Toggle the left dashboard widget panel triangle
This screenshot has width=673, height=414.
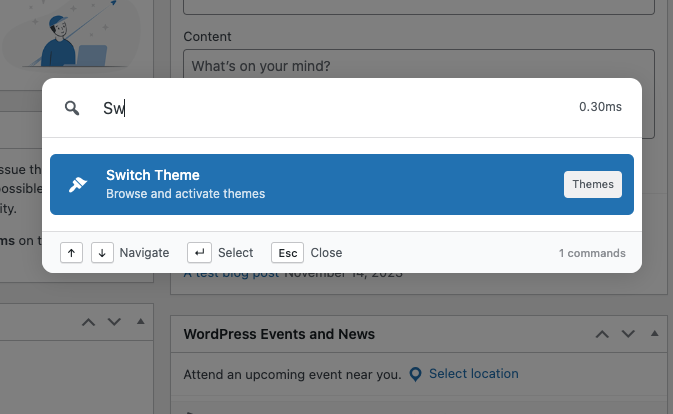140,321
